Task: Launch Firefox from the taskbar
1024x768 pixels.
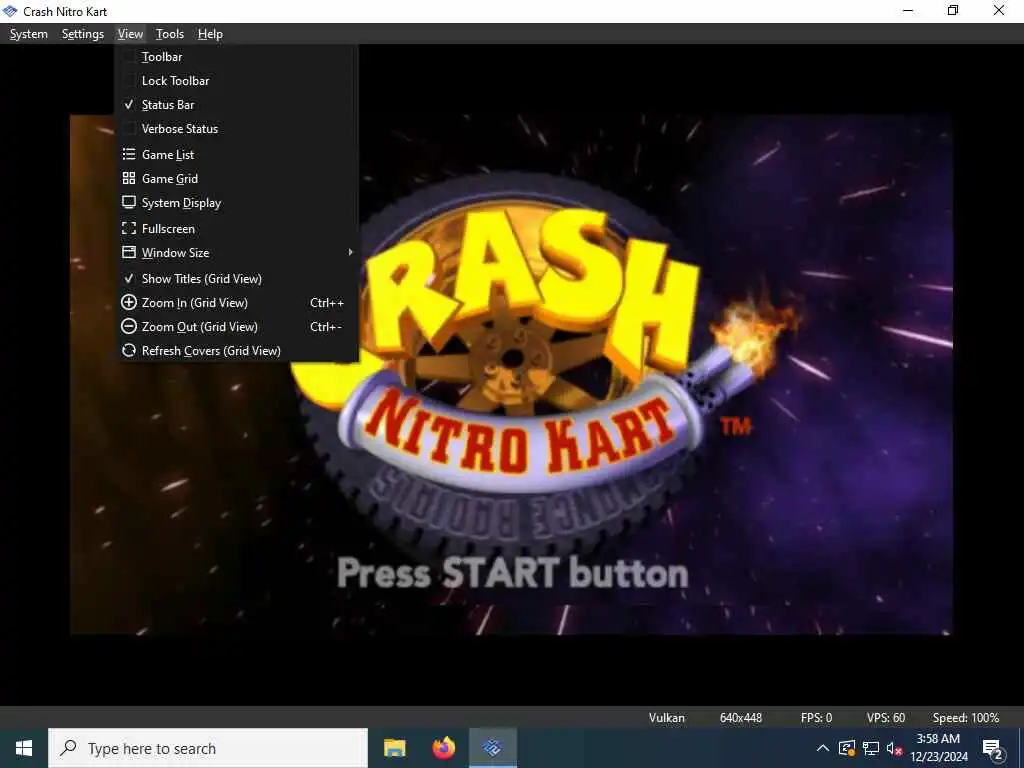Action: click(443, 748)
